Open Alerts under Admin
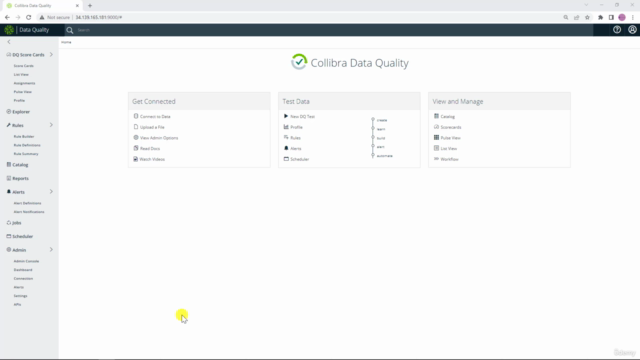Image resolution: width=640 pixels, height=360 pixels. click(19, 287)
